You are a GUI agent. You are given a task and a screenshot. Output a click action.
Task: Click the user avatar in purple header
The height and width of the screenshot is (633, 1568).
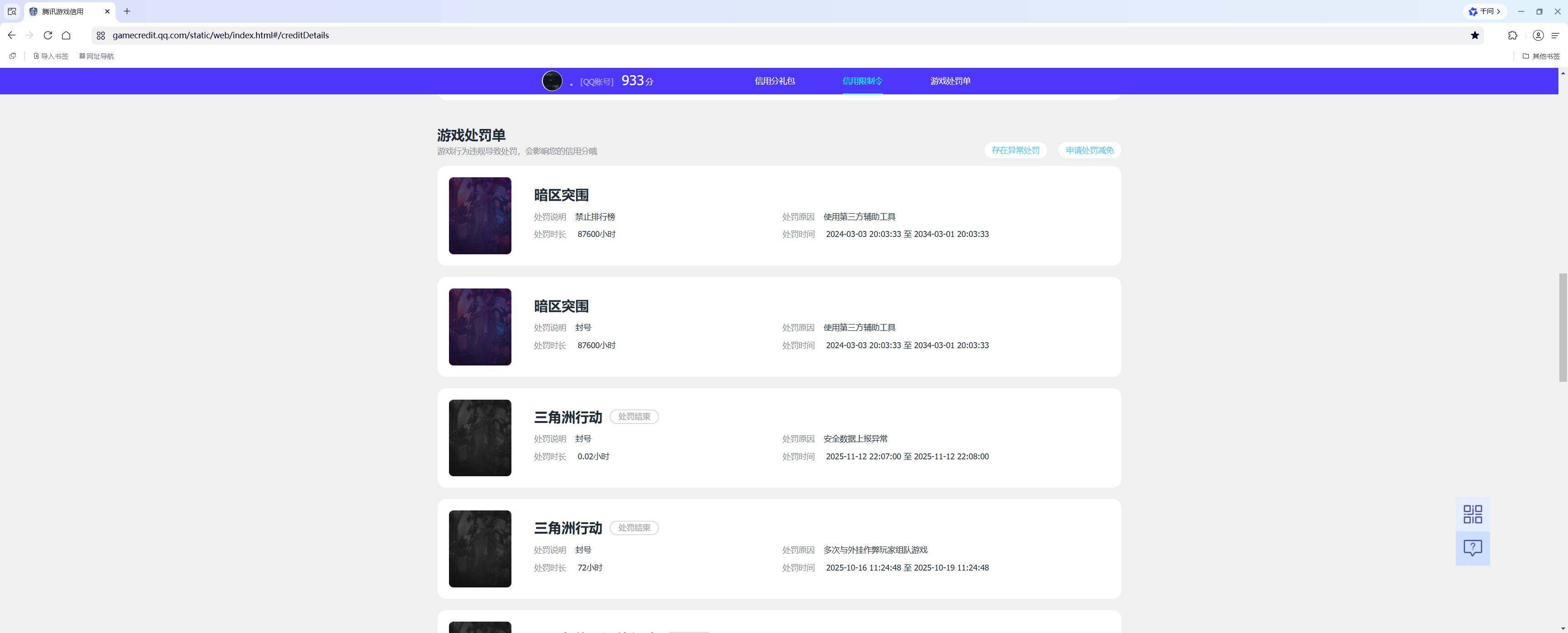click(x=552, y=81)
